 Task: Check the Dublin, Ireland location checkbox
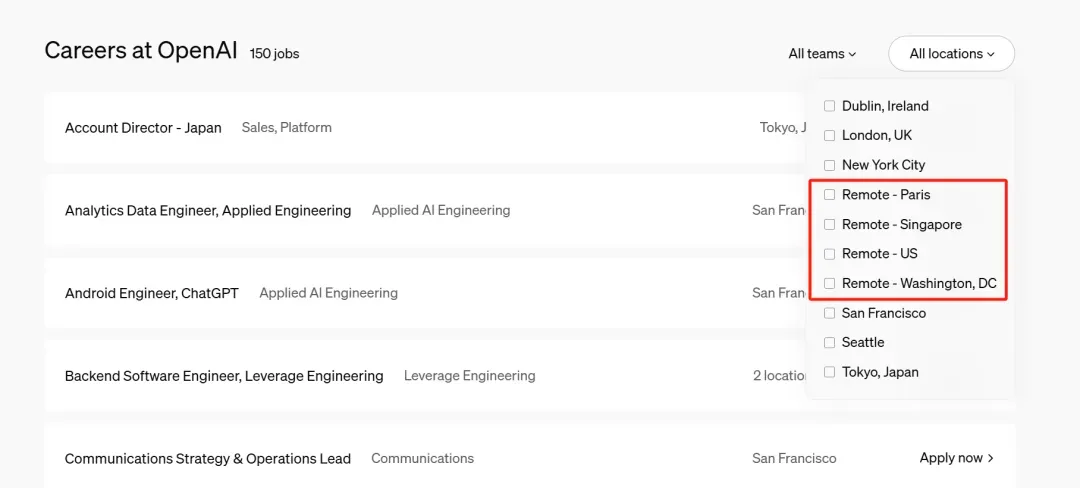[829, 106]
